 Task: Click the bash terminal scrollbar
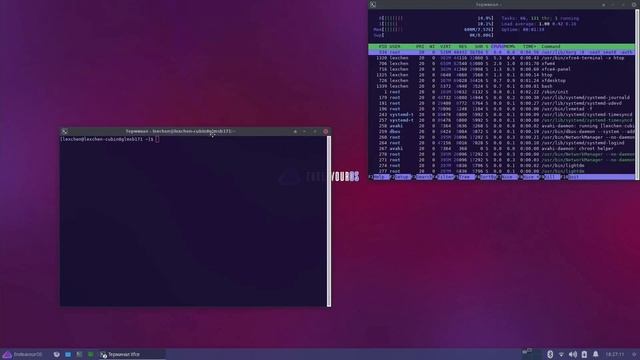pyautogui.click(x=329, y=221)
